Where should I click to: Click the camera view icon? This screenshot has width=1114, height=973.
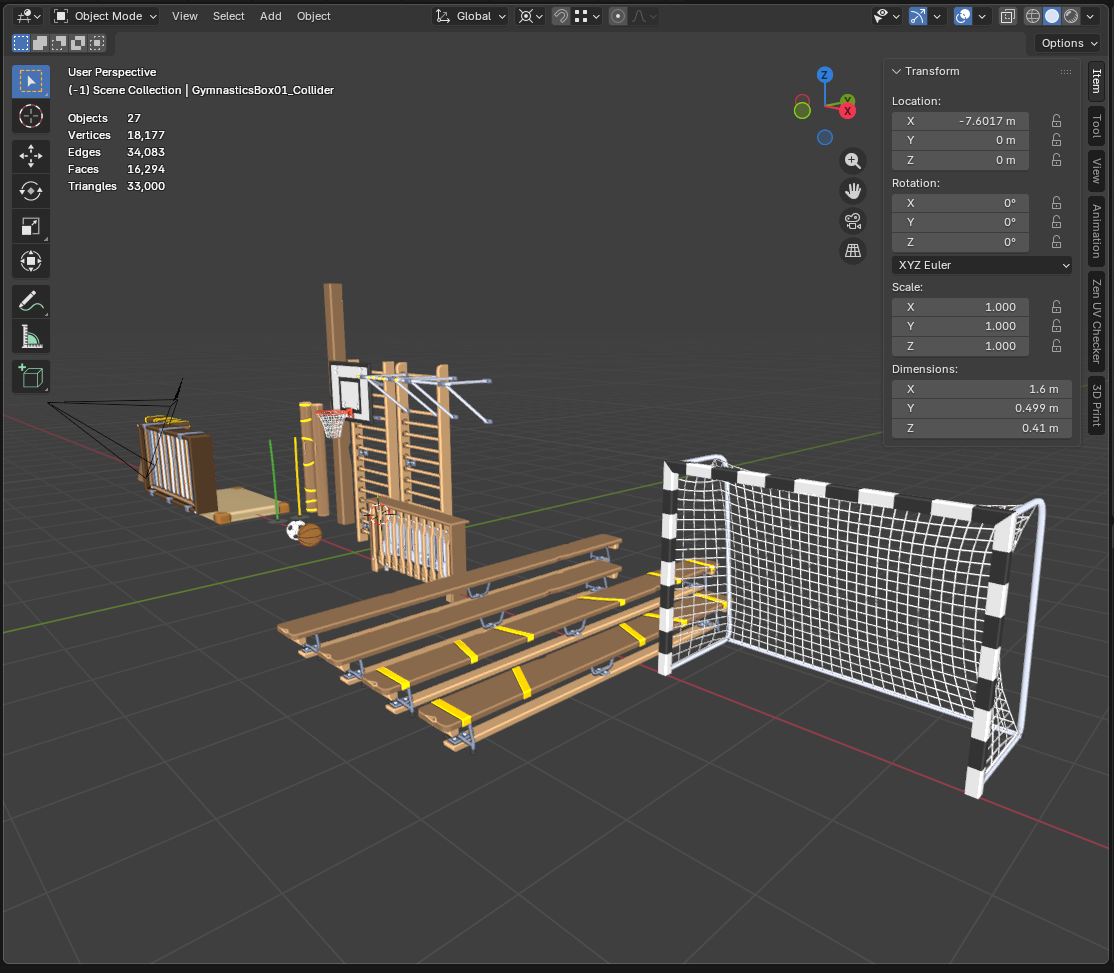tap(852, 221)
